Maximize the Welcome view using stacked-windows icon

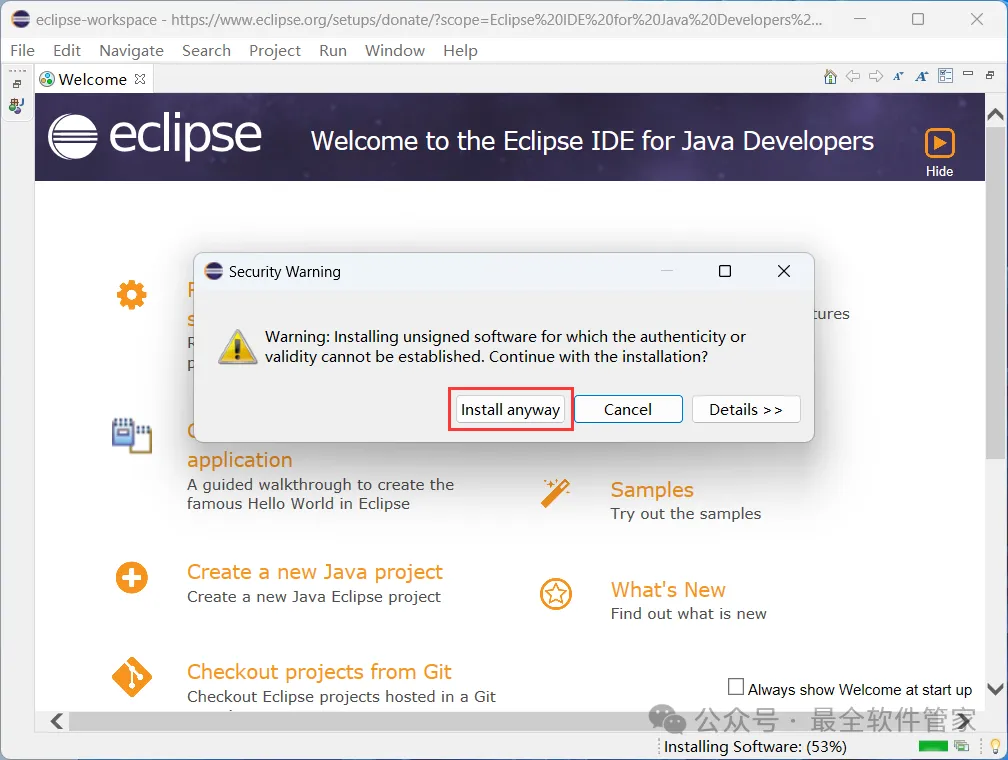tap(990, 75)
